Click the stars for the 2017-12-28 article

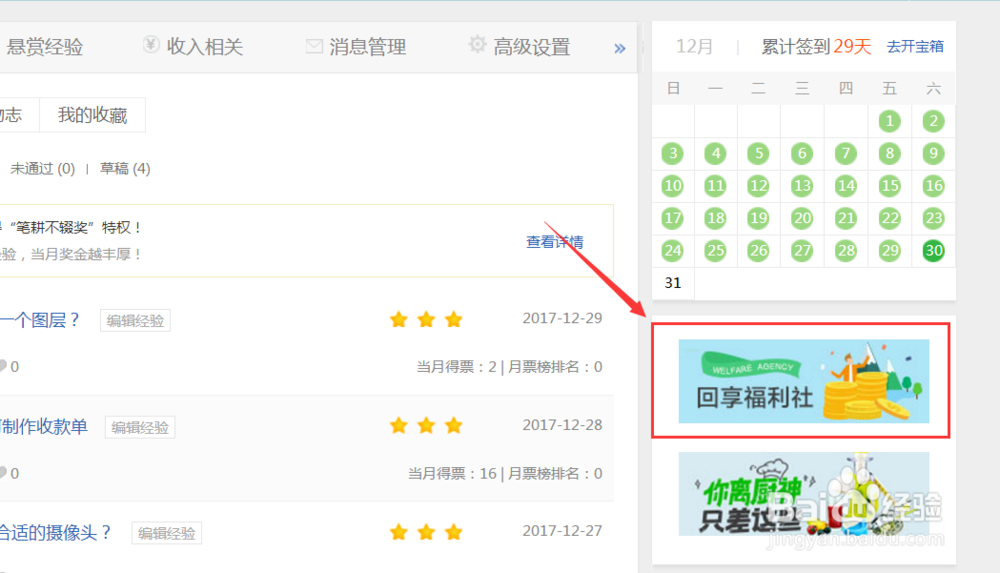click(x=426, y=426)
